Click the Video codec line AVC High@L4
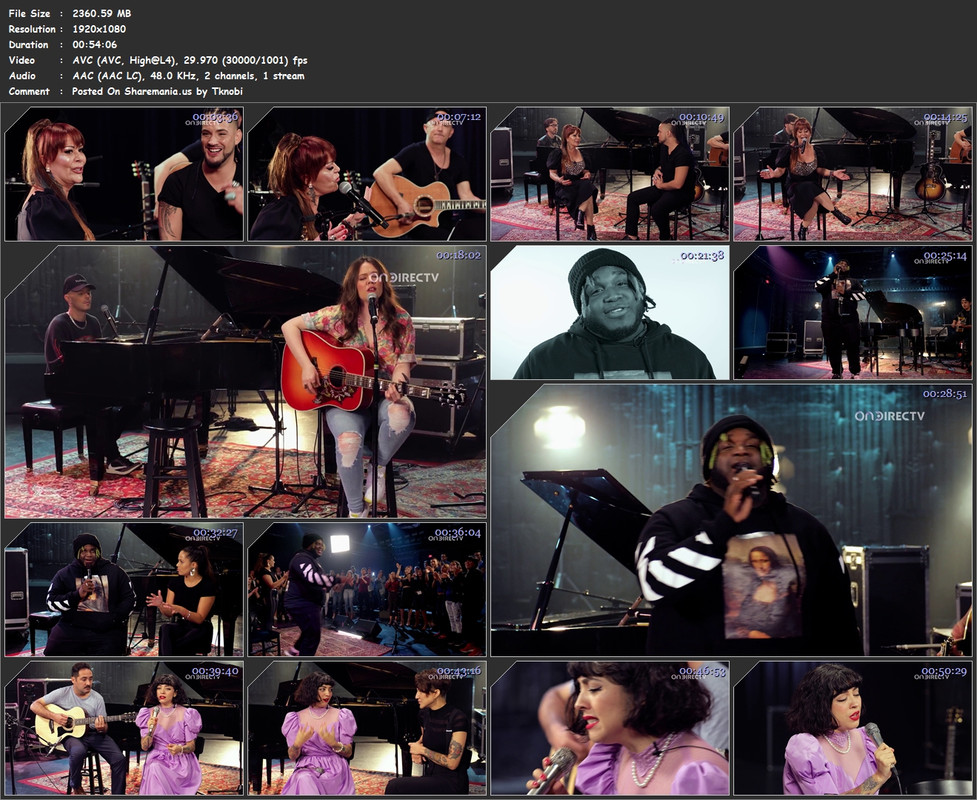The width and height of the screenshot is (977, 800). pyautogui.click(x=190, y=60)
